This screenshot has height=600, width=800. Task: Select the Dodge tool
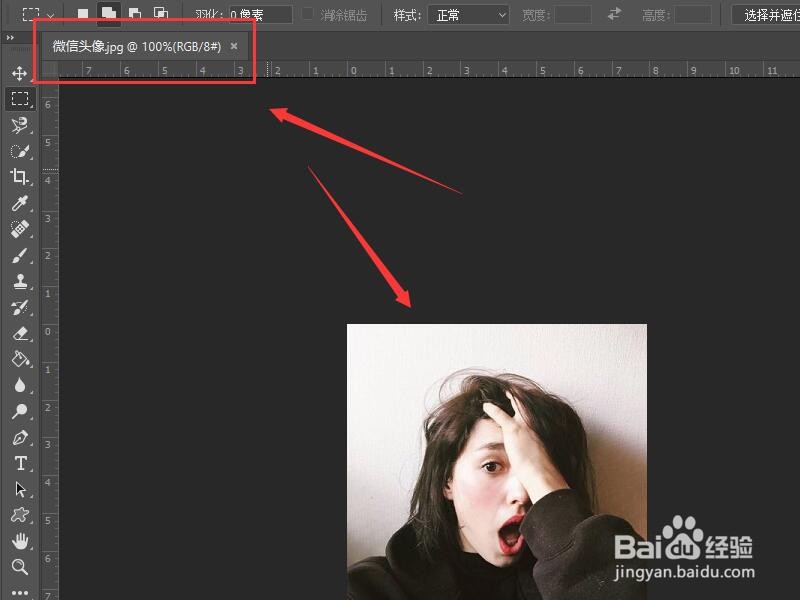pos(20,411)
